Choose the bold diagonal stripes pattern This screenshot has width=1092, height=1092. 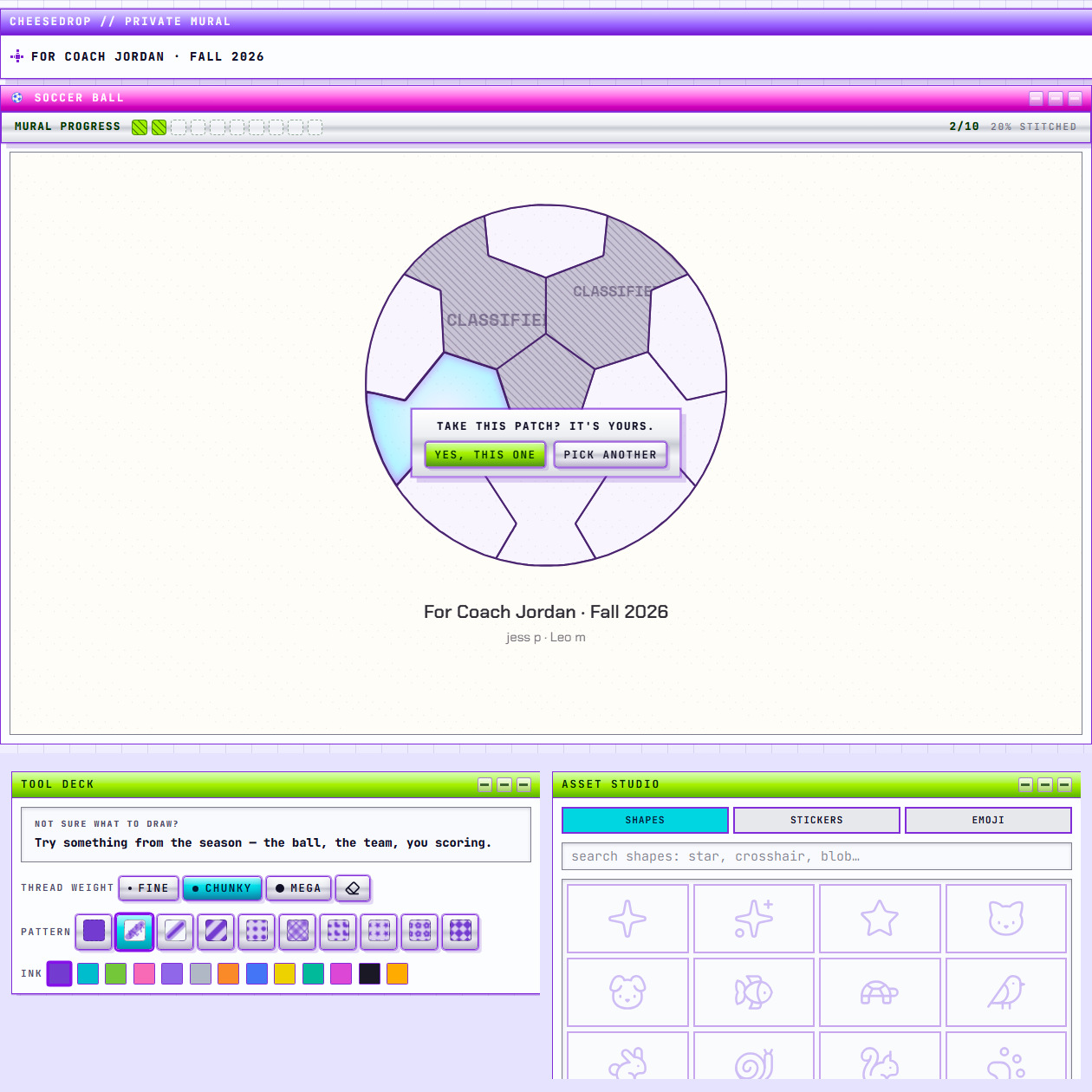pyautogui.click(x=216, y=932)
